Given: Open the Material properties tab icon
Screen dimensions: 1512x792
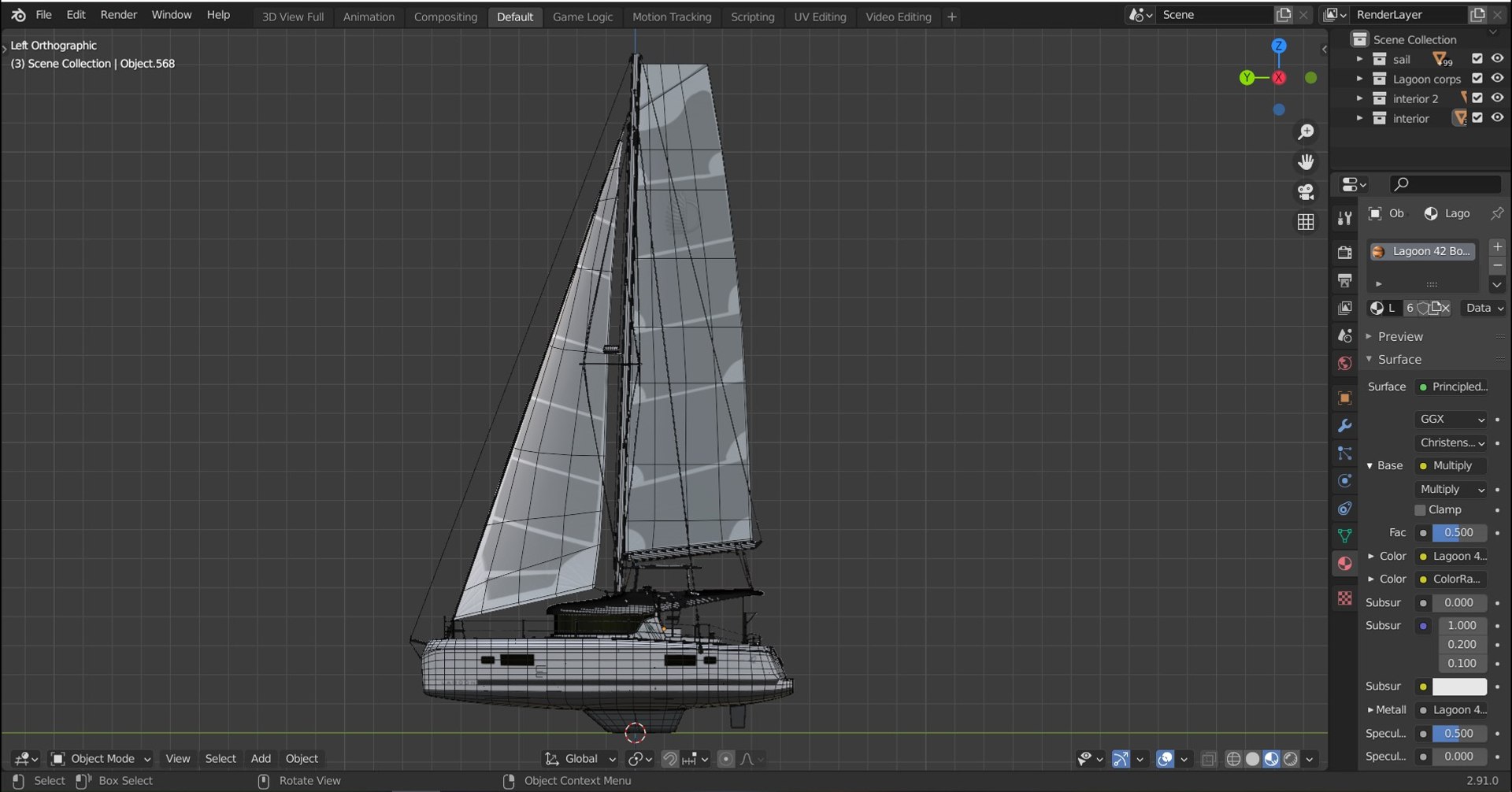Looking at the screenshot, I should tap(1345, 564).
